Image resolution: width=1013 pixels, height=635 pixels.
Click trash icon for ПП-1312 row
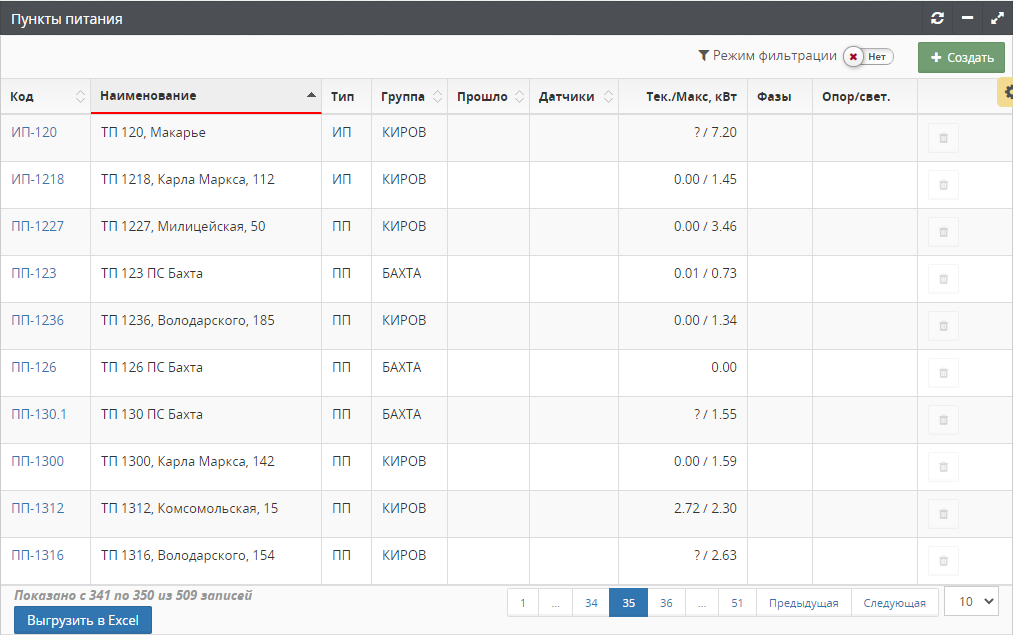click(x=942, y=514)
